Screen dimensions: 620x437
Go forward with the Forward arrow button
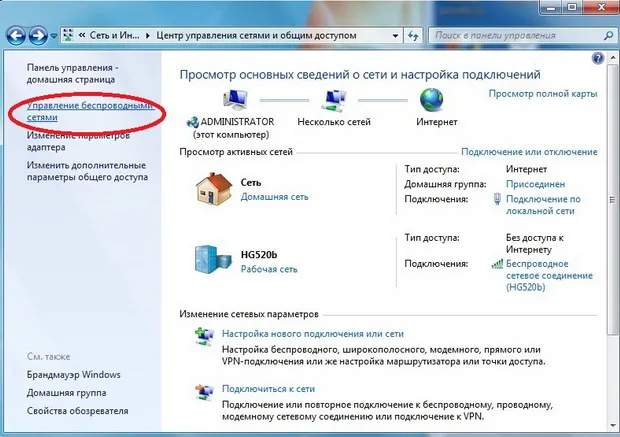point(38,36)
